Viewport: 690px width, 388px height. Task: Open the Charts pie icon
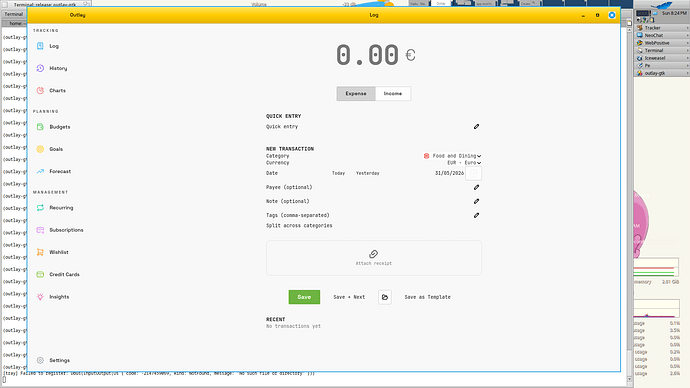point(40,90)
